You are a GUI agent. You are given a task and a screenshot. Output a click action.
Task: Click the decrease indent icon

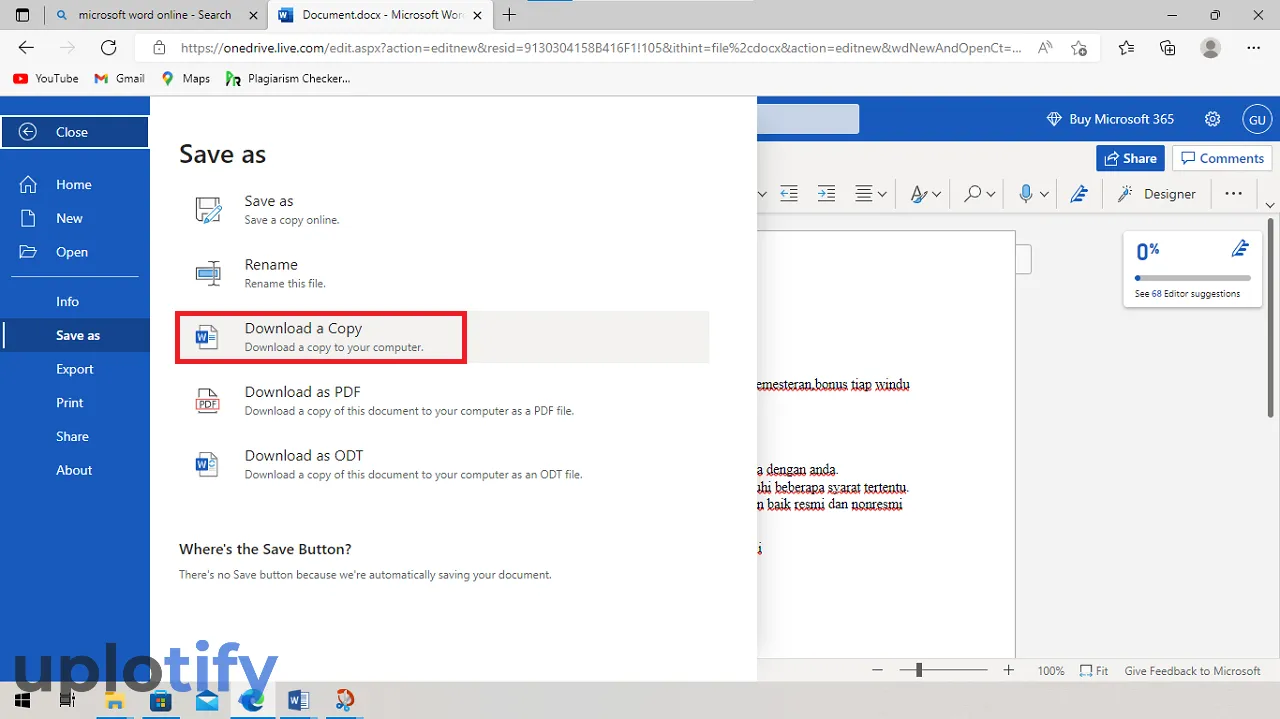coord(789,194)
